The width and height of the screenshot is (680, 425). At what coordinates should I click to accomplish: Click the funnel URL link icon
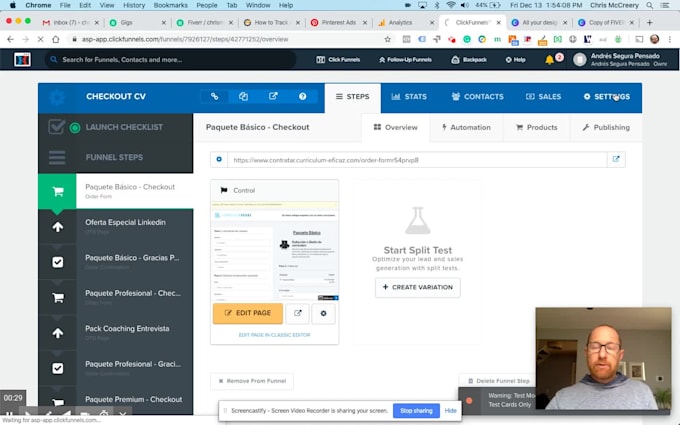point(215,96)
